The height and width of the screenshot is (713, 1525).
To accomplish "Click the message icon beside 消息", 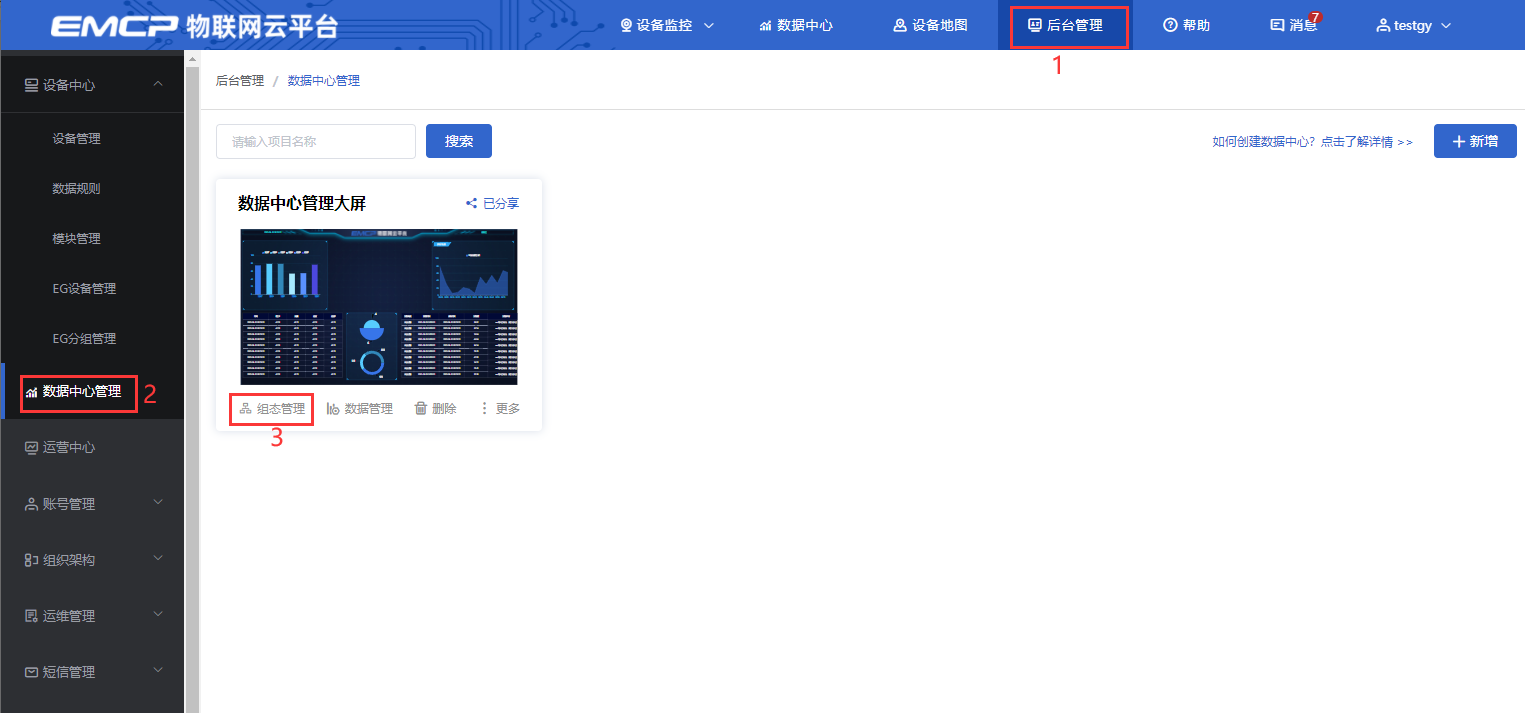I will click(1277, 25).
